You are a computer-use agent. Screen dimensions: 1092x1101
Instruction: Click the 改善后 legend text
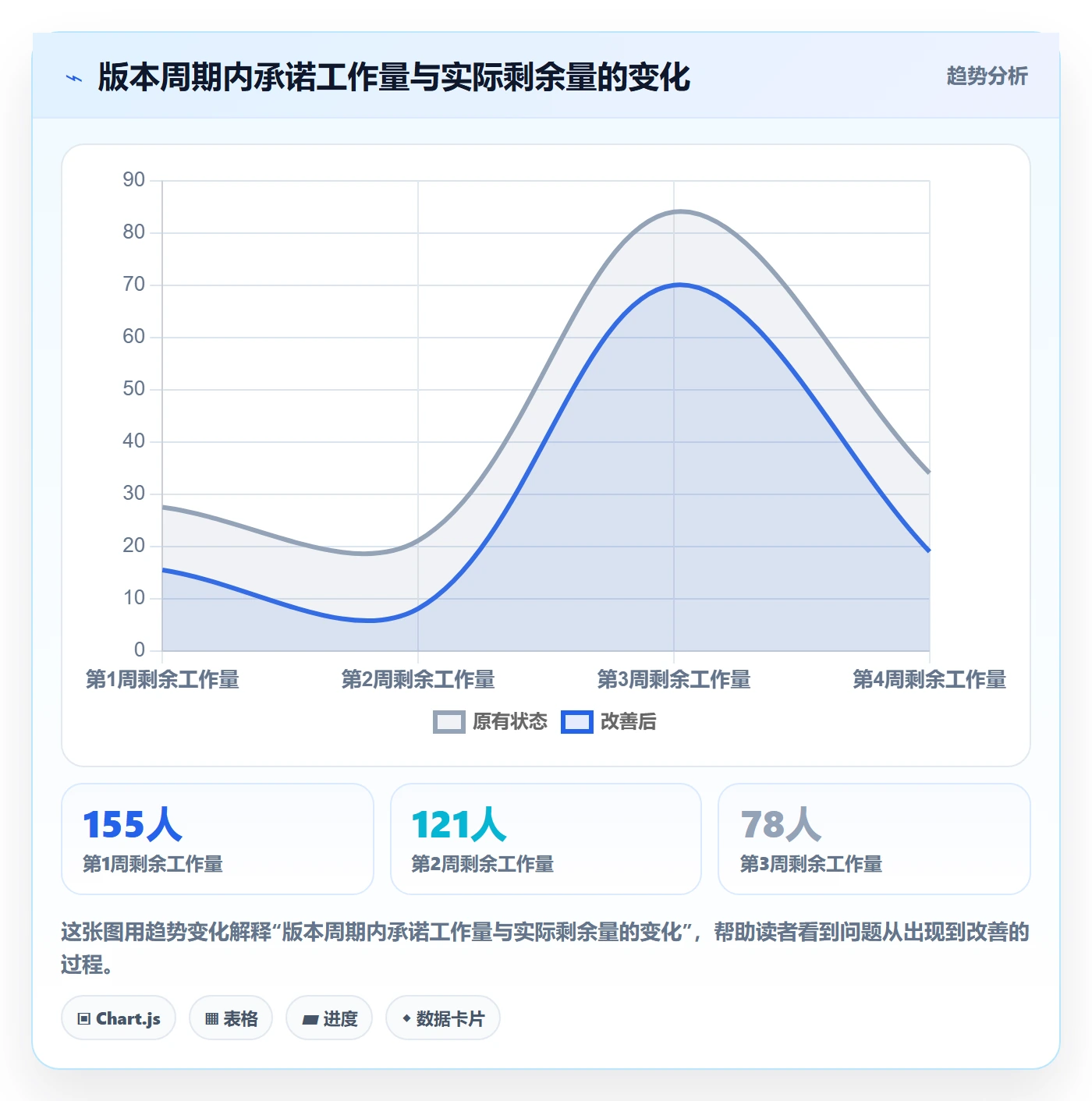pos(629,722)
